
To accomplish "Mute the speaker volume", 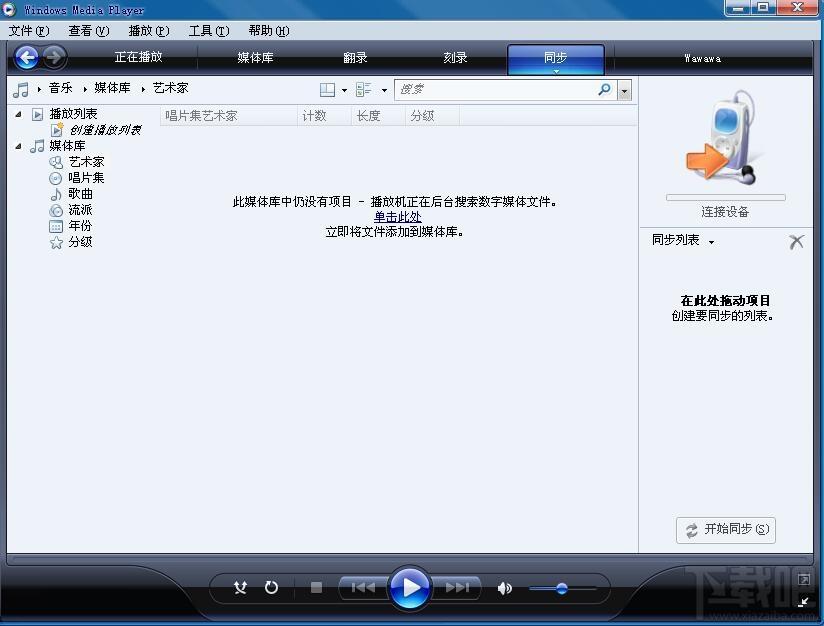I will click(505, 588).
